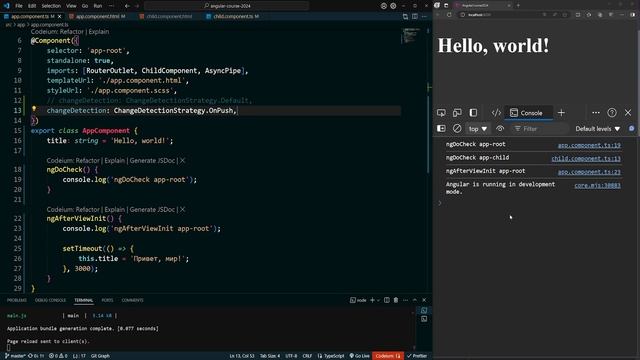640x360 pixels.
Task: Open the PORTS panel tab
Action: click(107, 300)
